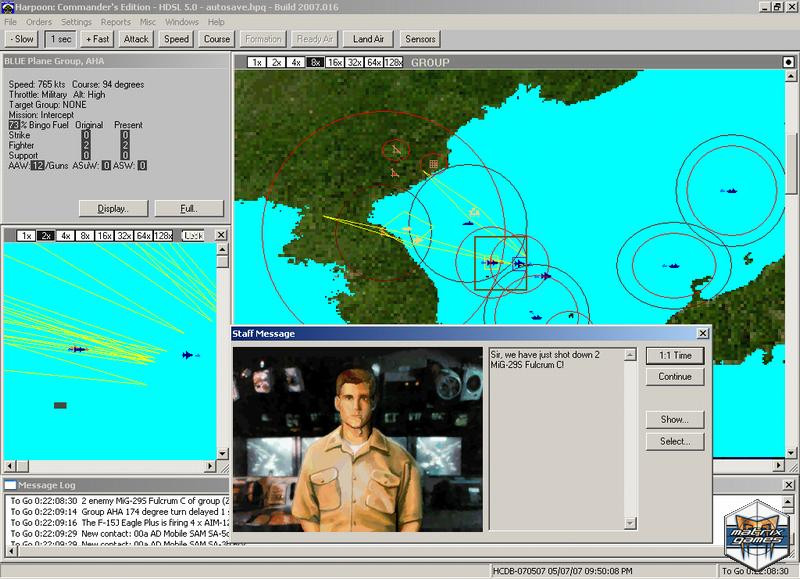The width and height of the screenshot is (800, 579).
Task: Open the Sensors toolbar button
Action: [x=420, y=39]
